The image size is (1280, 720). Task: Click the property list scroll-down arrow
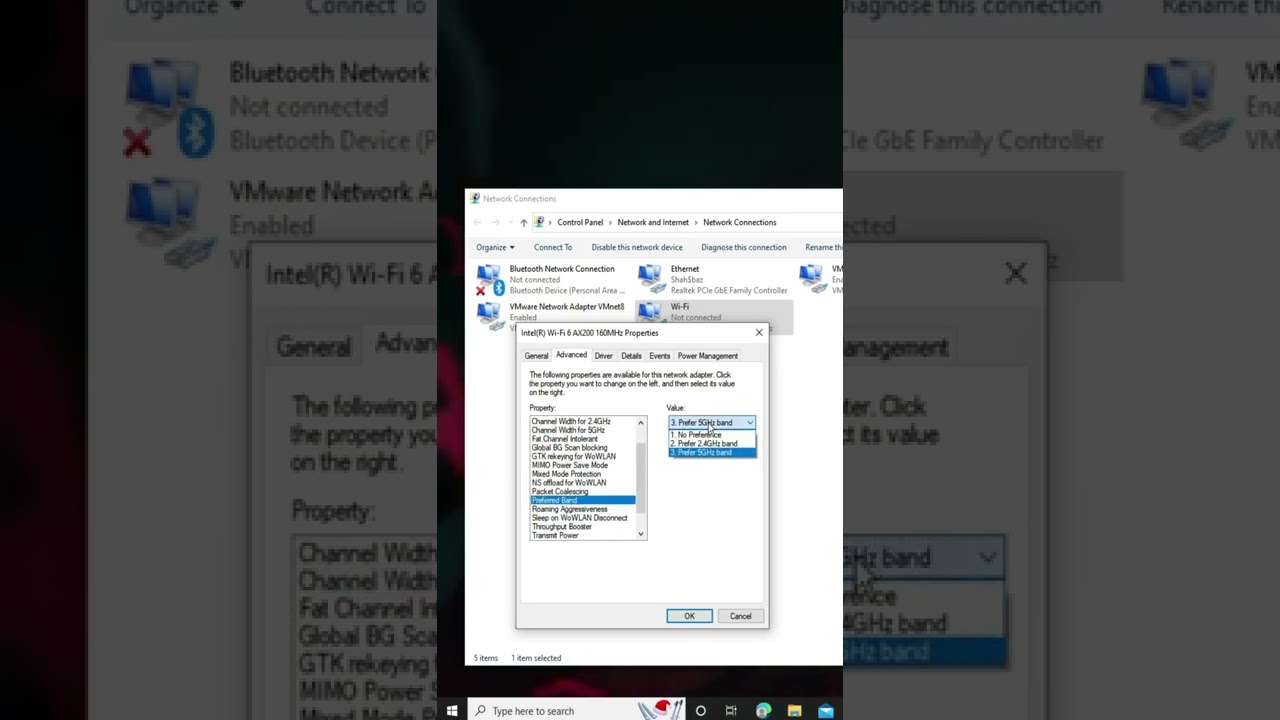tap(641, 534)
